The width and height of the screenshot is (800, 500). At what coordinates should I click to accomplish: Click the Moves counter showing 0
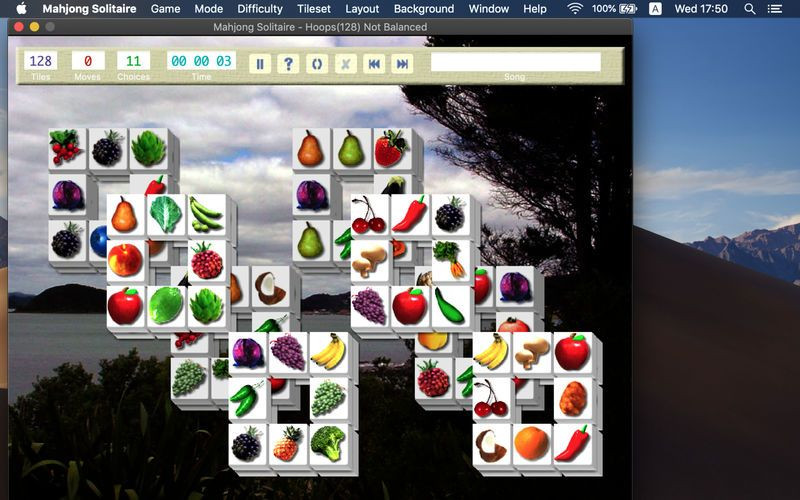click(88, 61)
